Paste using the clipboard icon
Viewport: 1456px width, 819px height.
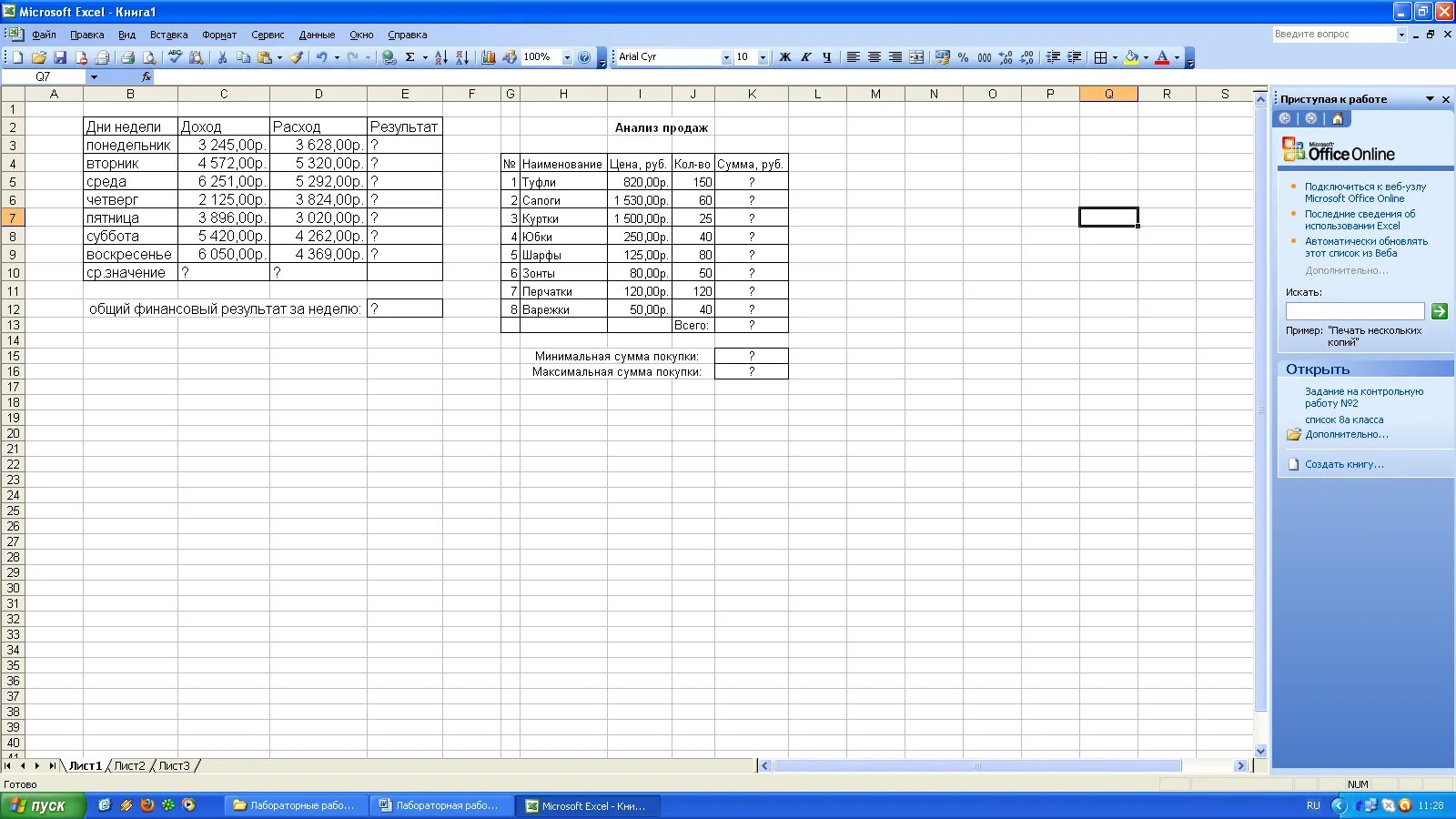pyautogui.click(x=265, y=57)
